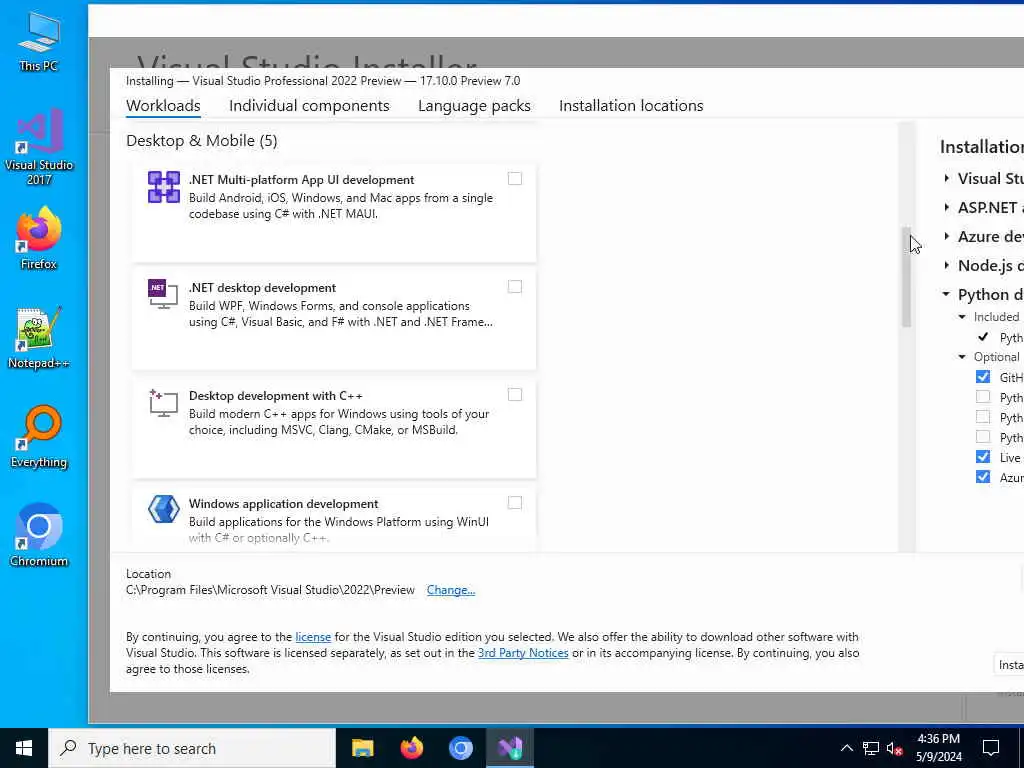The height and width of the screenshot is (768, 1024).
Task: Check Windows application development workload
Action: click(515, 503)
